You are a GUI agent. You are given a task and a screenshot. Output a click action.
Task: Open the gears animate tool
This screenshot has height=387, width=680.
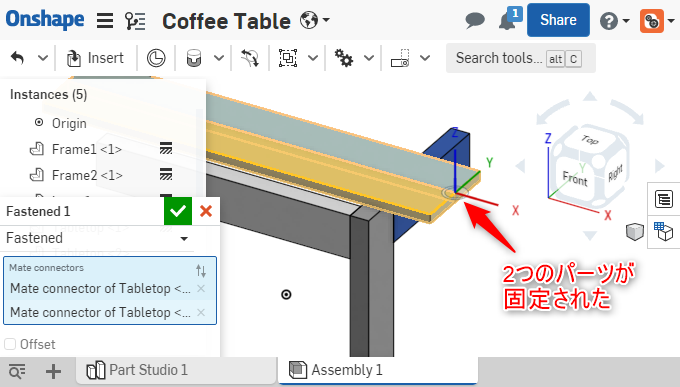coord(343,58)
